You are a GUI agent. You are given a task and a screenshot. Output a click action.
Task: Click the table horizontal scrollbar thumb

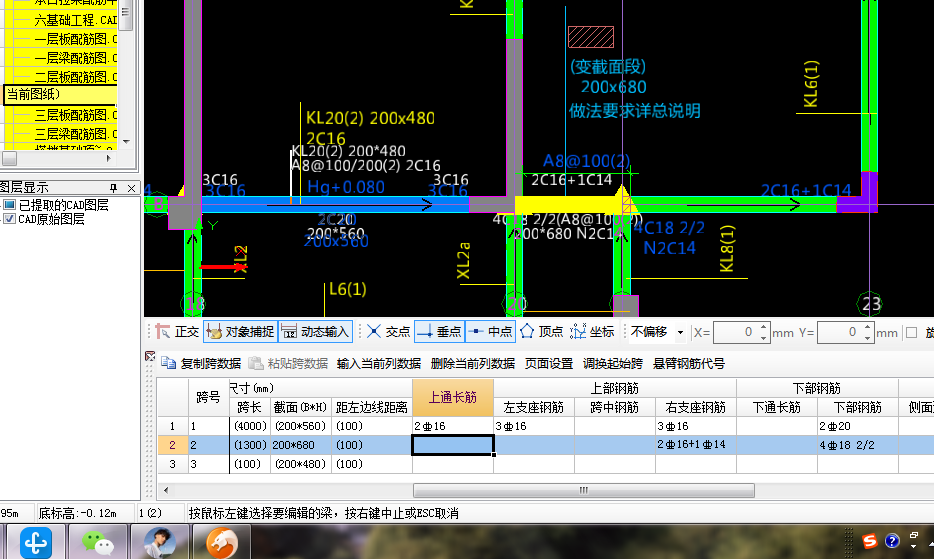click(x=584, y=490)
